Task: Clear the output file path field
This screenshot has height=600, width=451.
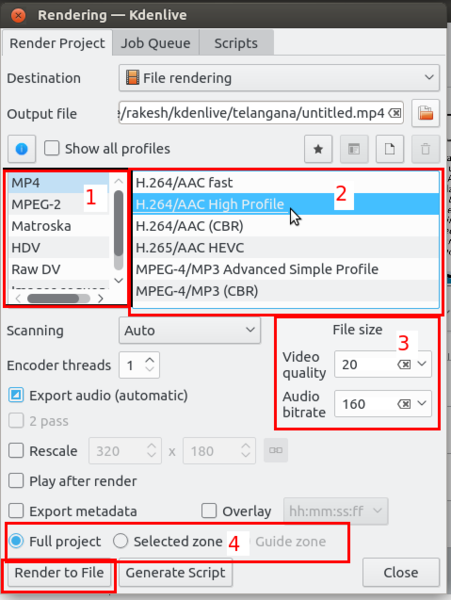Action: click(x=395, y=113)
